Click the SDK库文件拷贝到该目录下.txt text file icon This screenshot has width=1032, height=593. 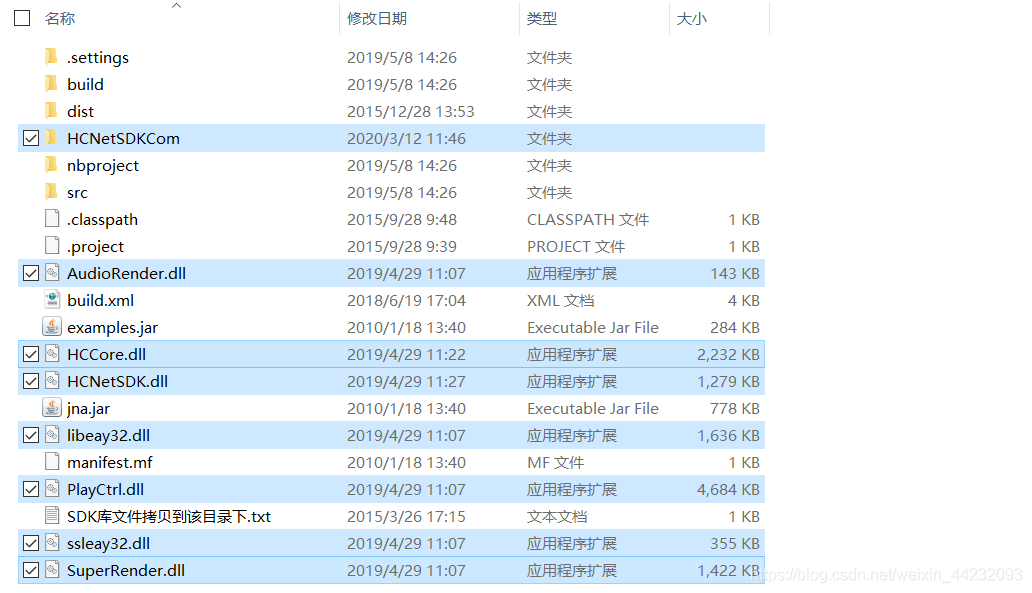[52, 515]
